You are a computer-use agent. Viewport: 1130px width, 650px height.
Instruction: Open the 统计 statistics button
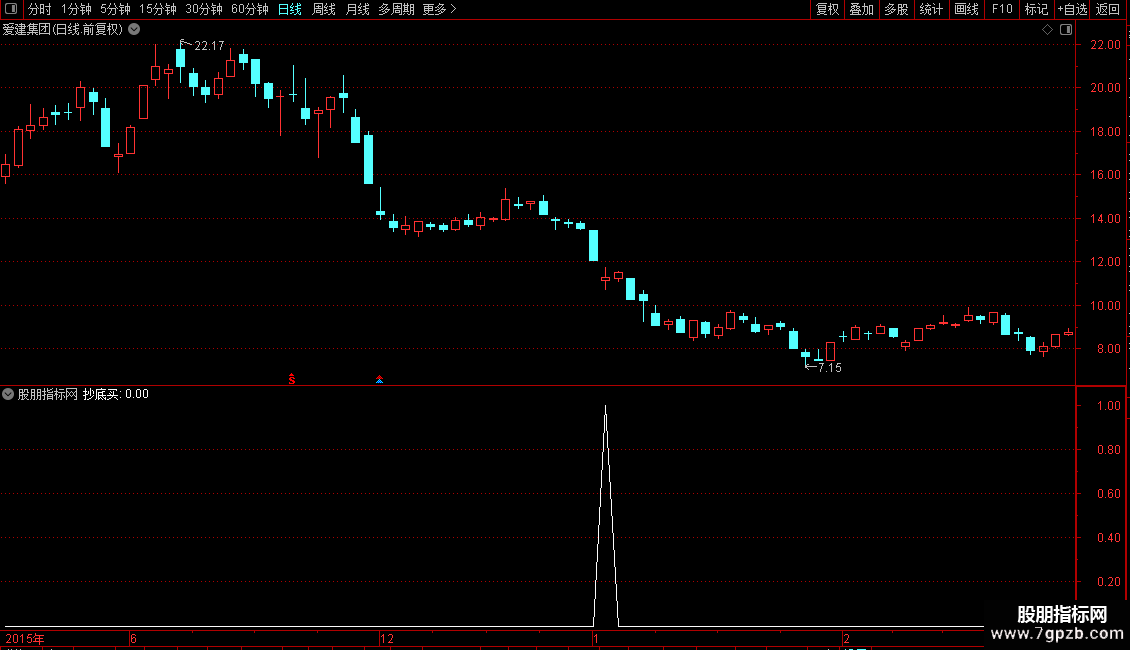[930, 9]
